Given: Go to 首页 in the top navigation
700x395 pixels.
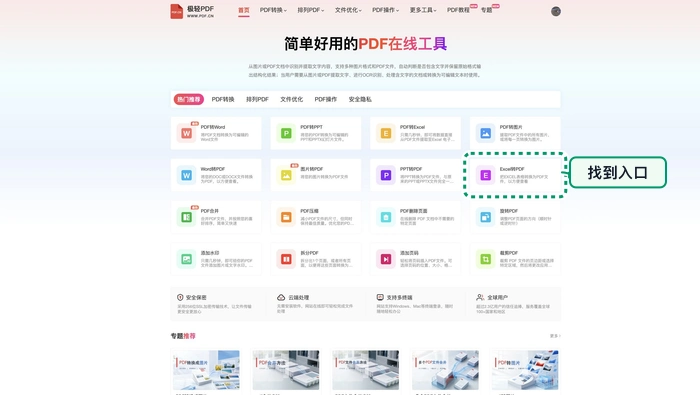Looking at the screenshot, I should (x=244, y=10).
